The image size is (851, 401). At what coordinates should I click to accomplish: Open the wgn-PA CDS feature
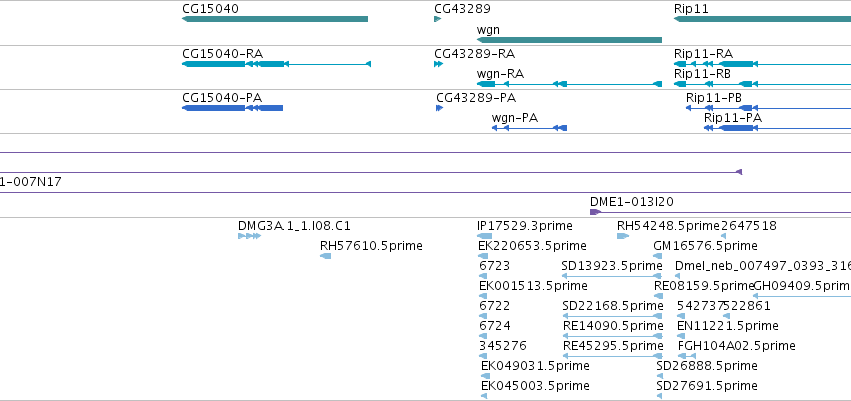tap(529, 128)
